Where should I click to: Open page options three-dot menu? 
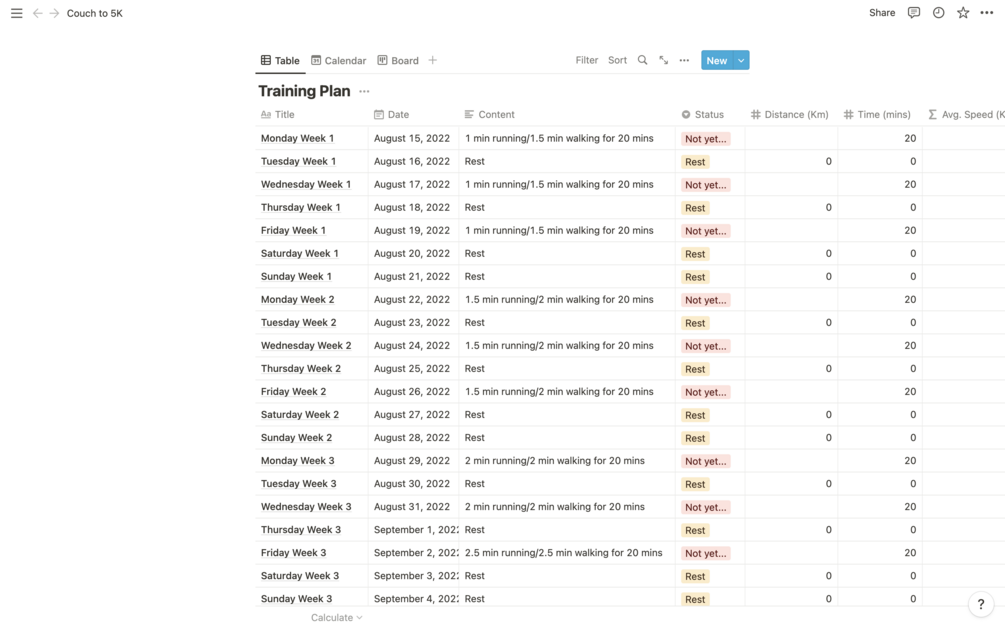987,13
